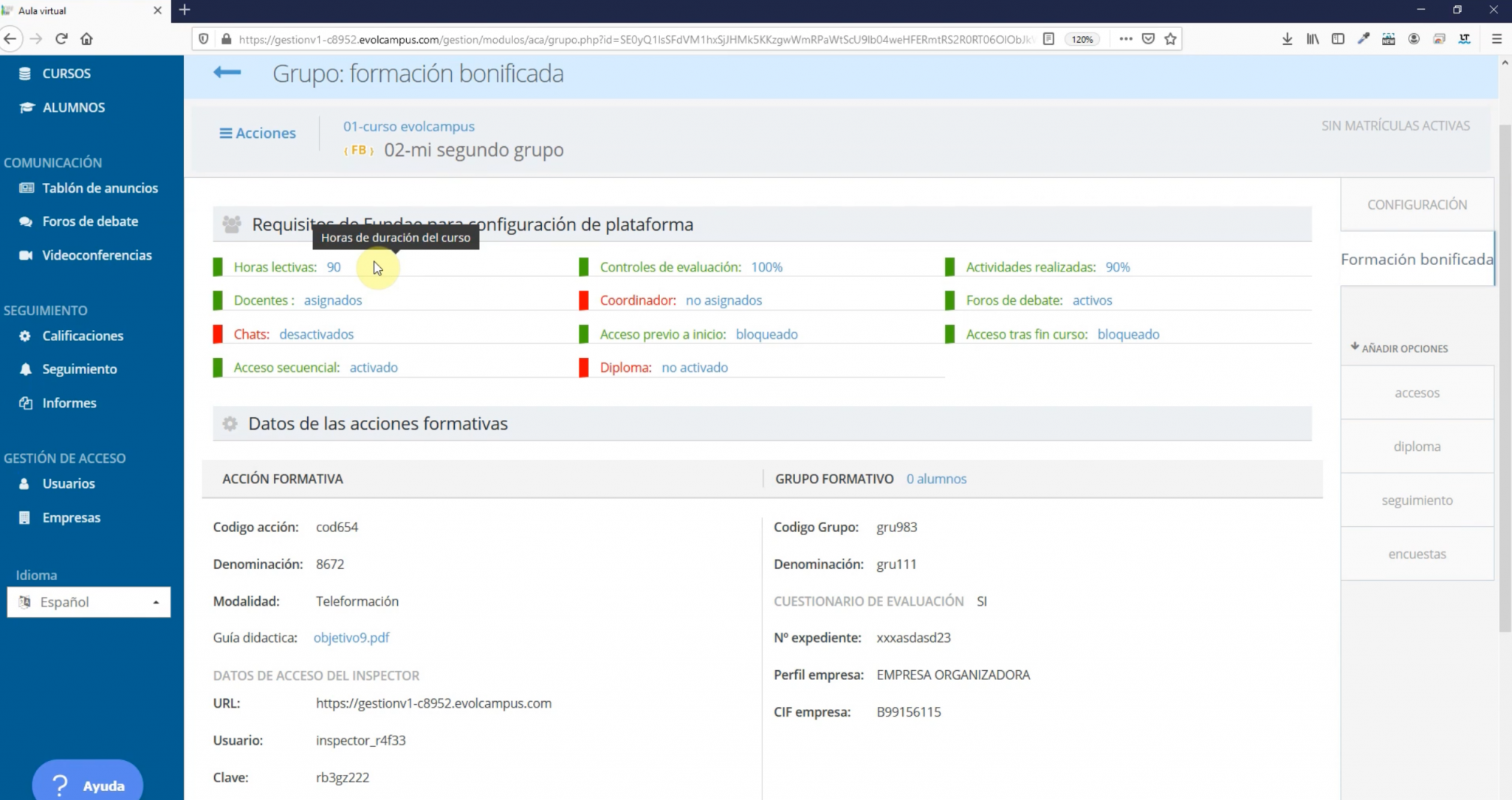Image resolution: width=1512 pixels, height=800 pixels.
Task: Activate the Diploma option
Action: pos(694,367)
